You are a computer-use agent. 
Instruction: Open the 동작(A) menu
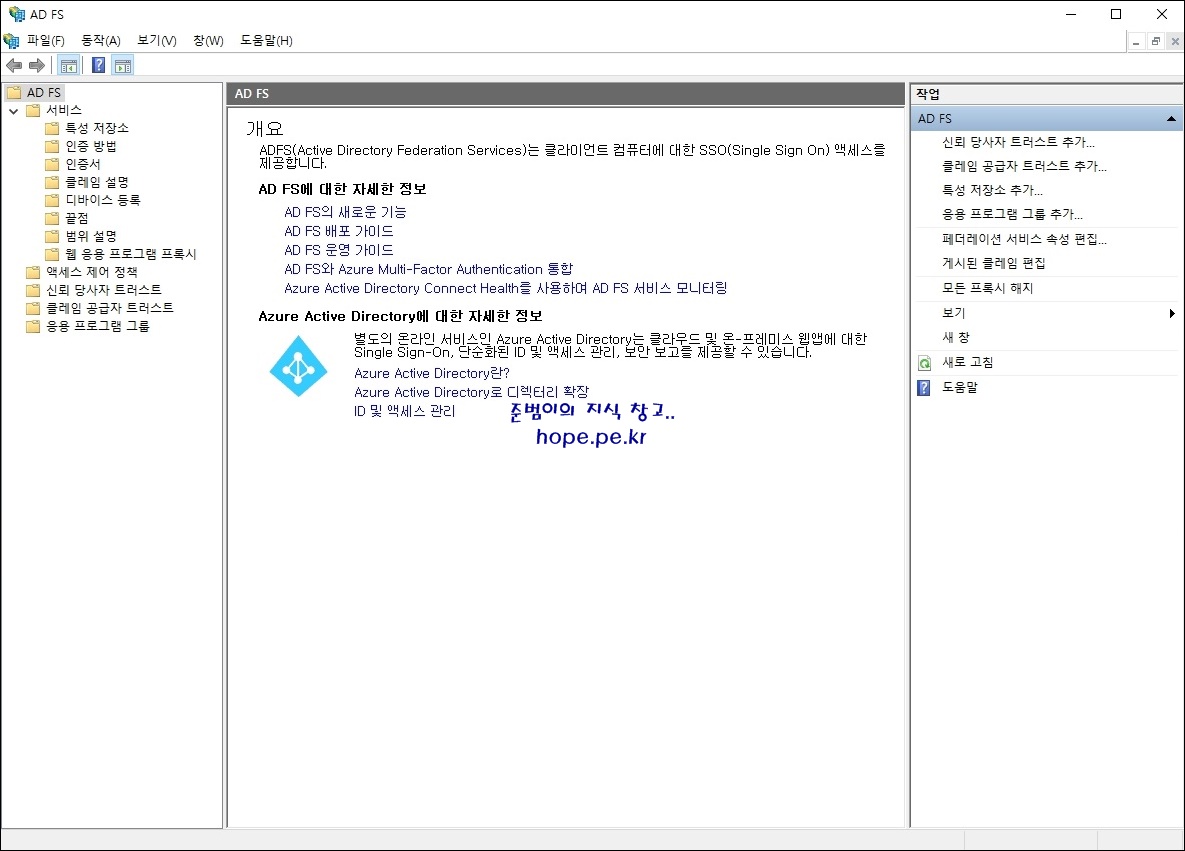point(101,41)
